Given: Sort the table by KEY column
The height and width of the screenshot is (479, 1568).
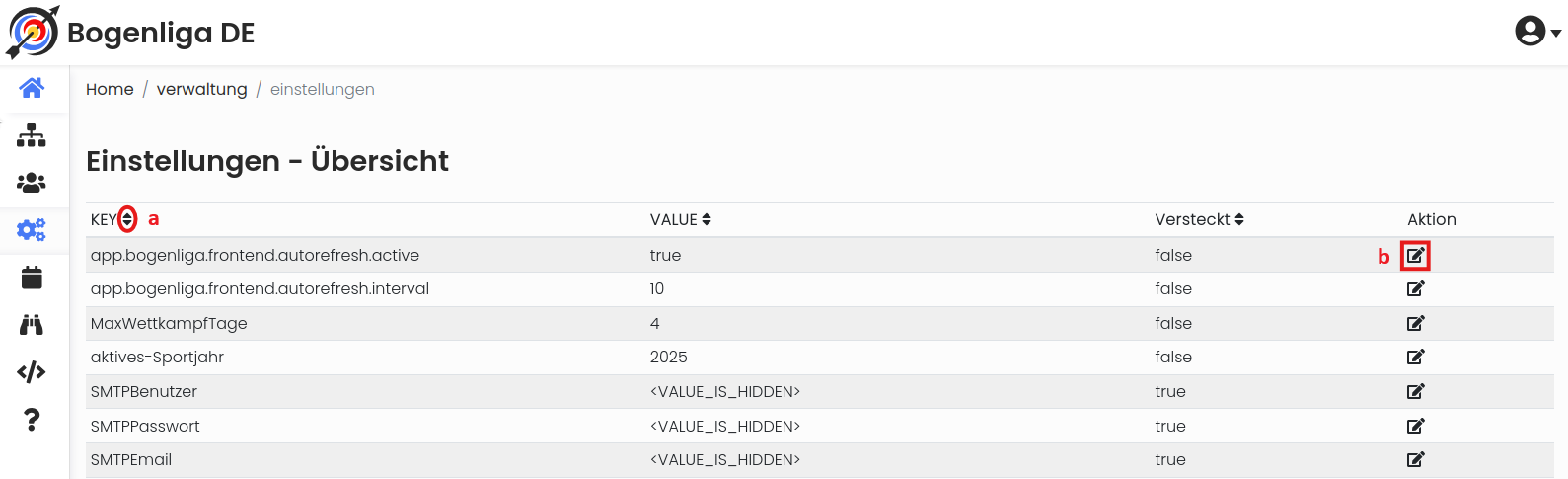Looking at the screenshot, I should click(127, 219).
